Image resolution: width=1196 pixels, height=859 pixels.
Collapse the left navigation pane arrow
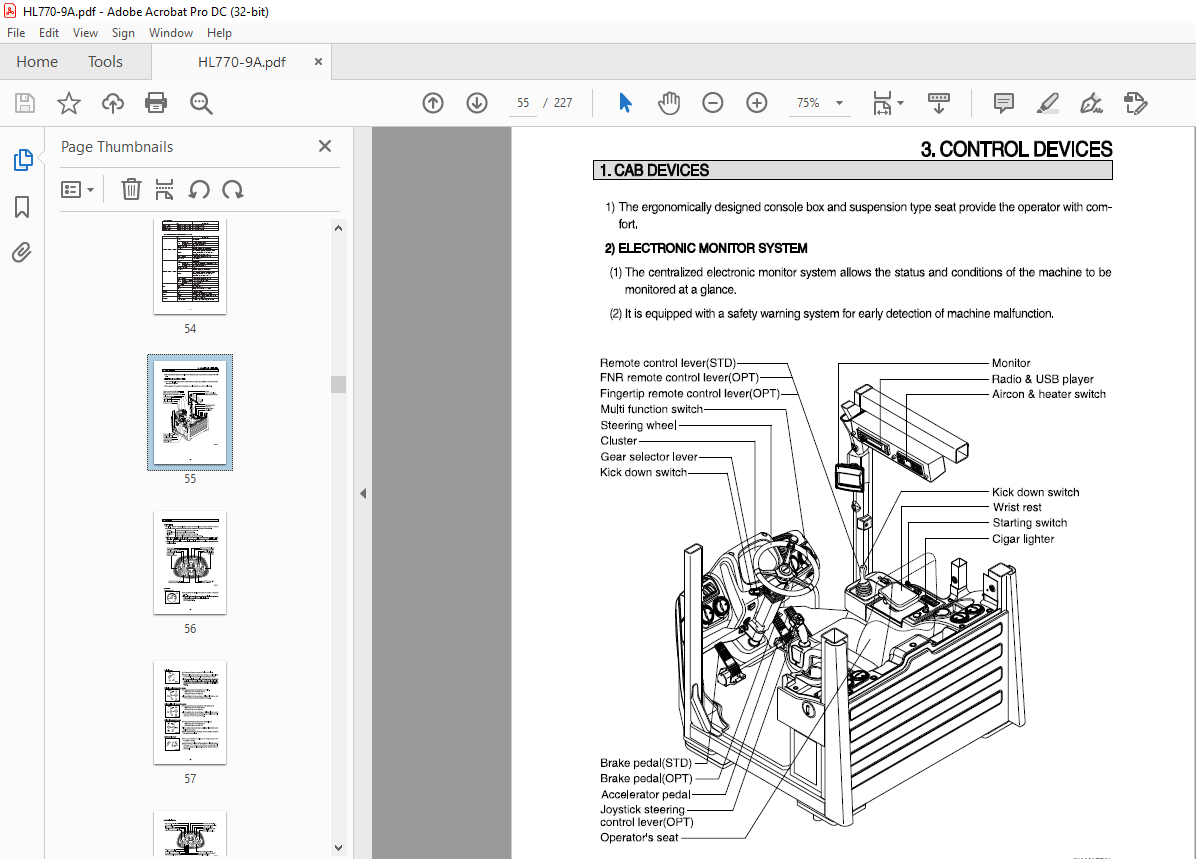363,494
